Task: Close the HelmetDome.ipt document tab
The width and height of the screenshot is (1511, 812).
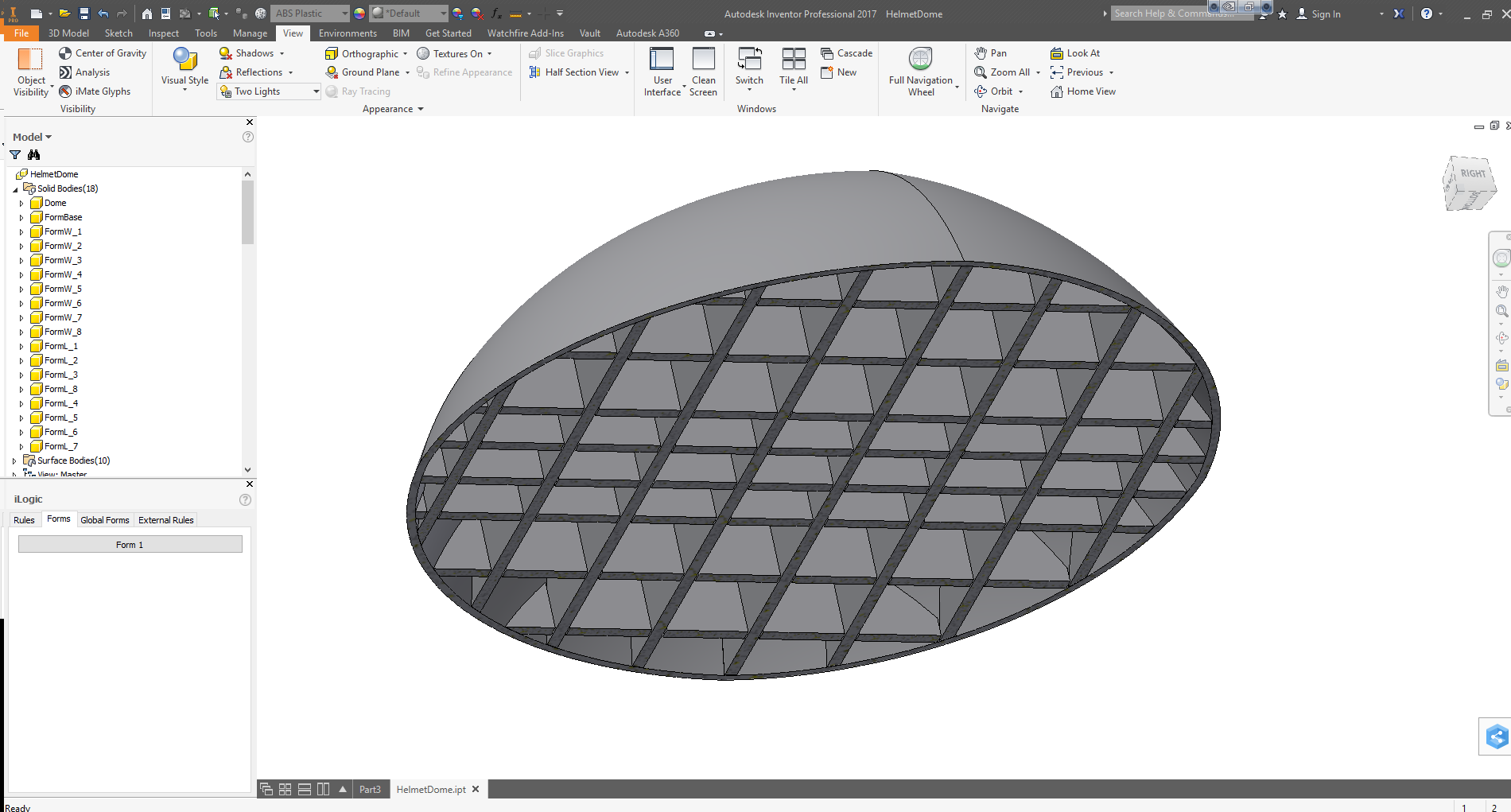Action: [x=476, y=790]
